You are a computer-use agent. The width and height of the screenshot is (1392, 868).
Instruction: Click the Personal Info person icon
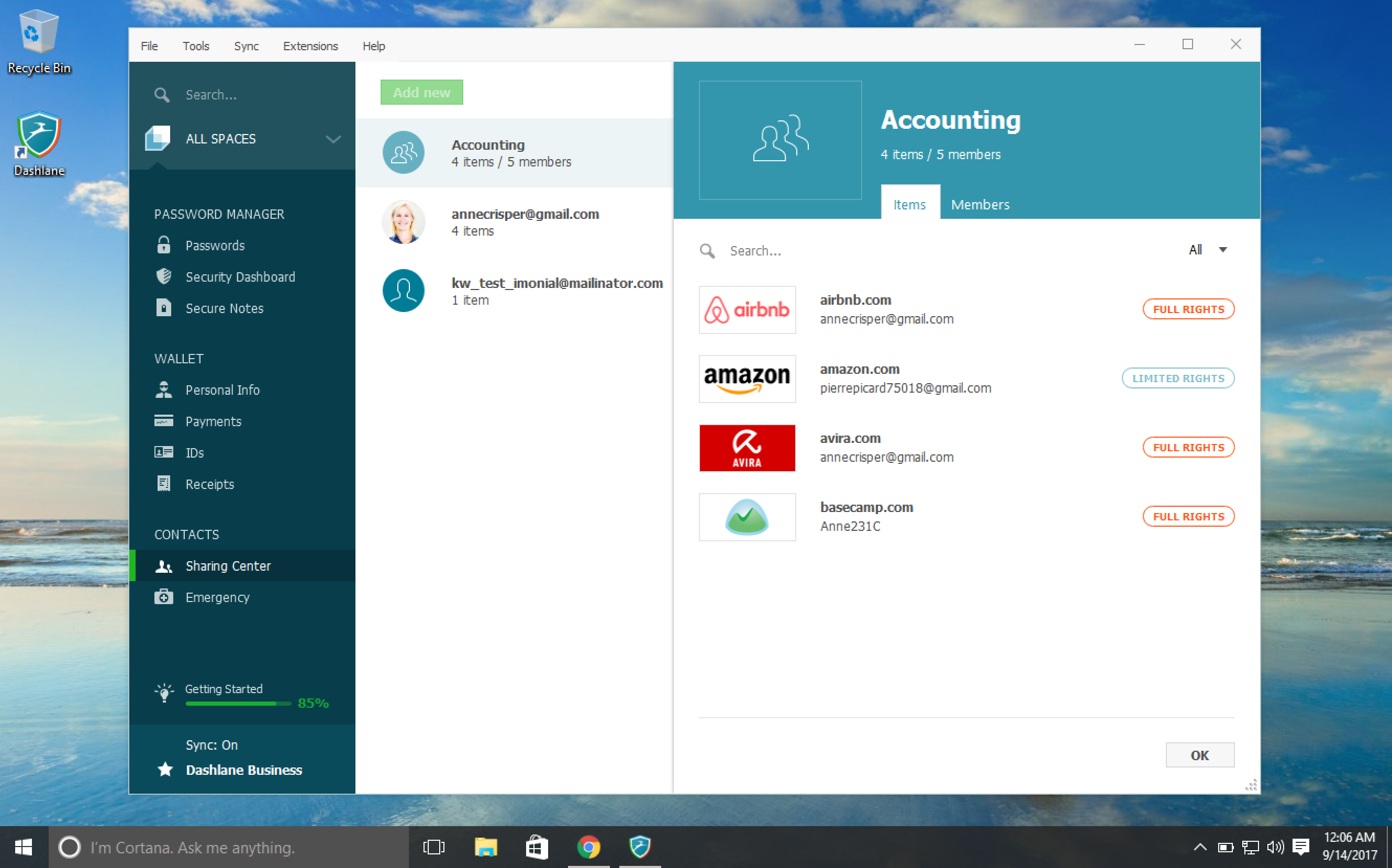(x=164, y=390)
